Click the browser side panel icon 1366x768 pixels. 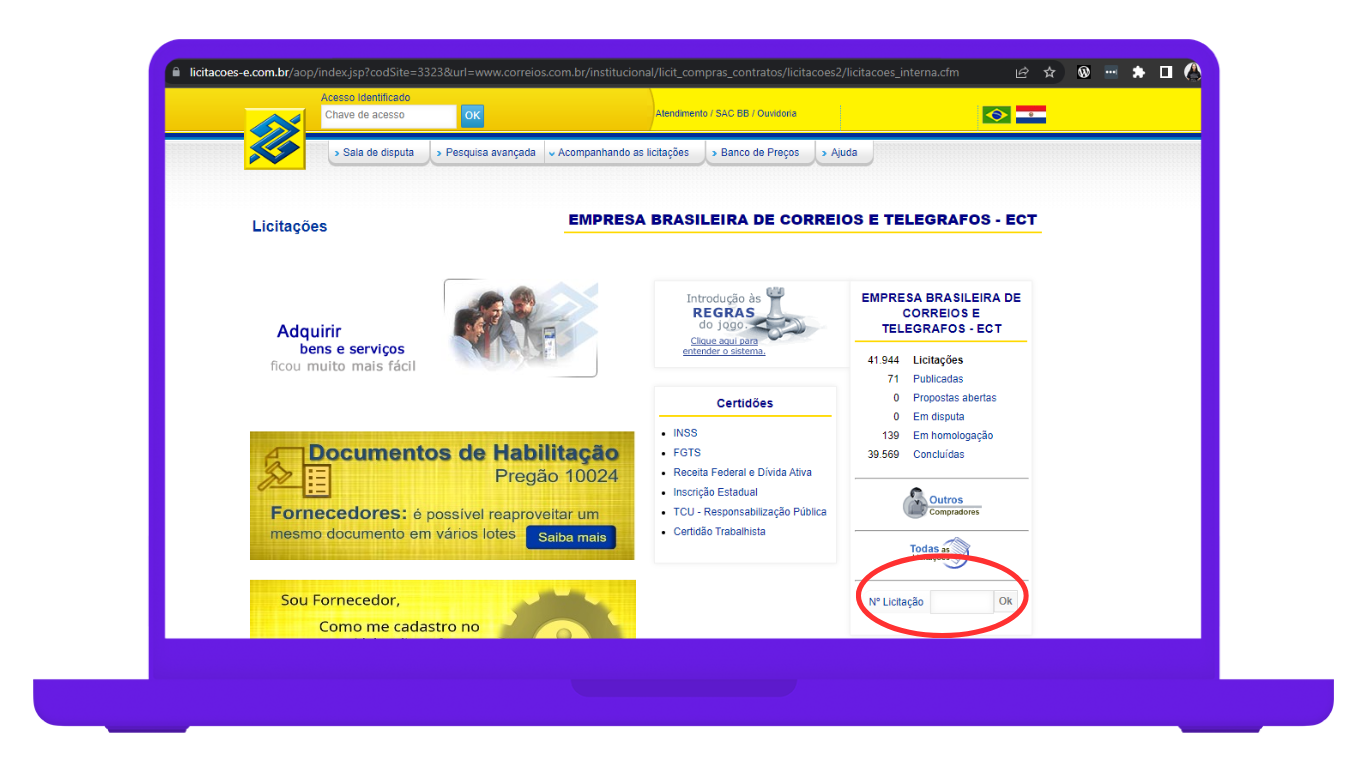coord(1165,73)
